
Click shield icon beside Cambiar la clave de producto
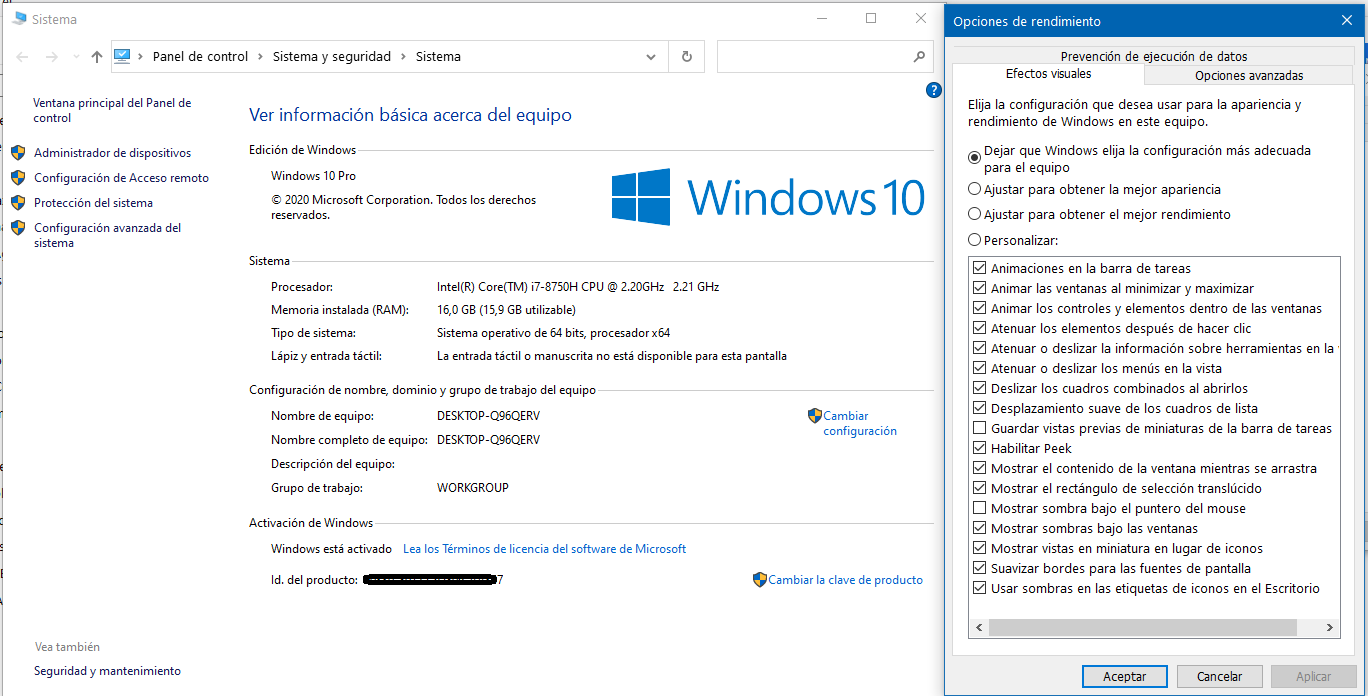point(759,580)
